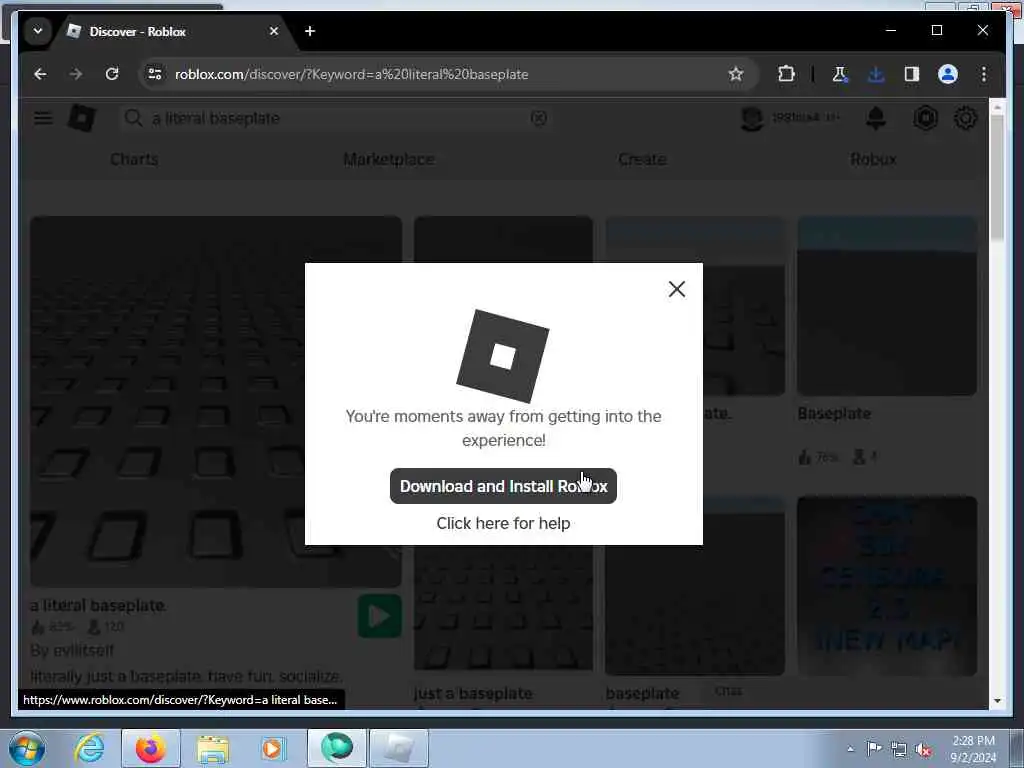Click the scrollbar down arrow

pyautogui.click(x=997, y=701)
